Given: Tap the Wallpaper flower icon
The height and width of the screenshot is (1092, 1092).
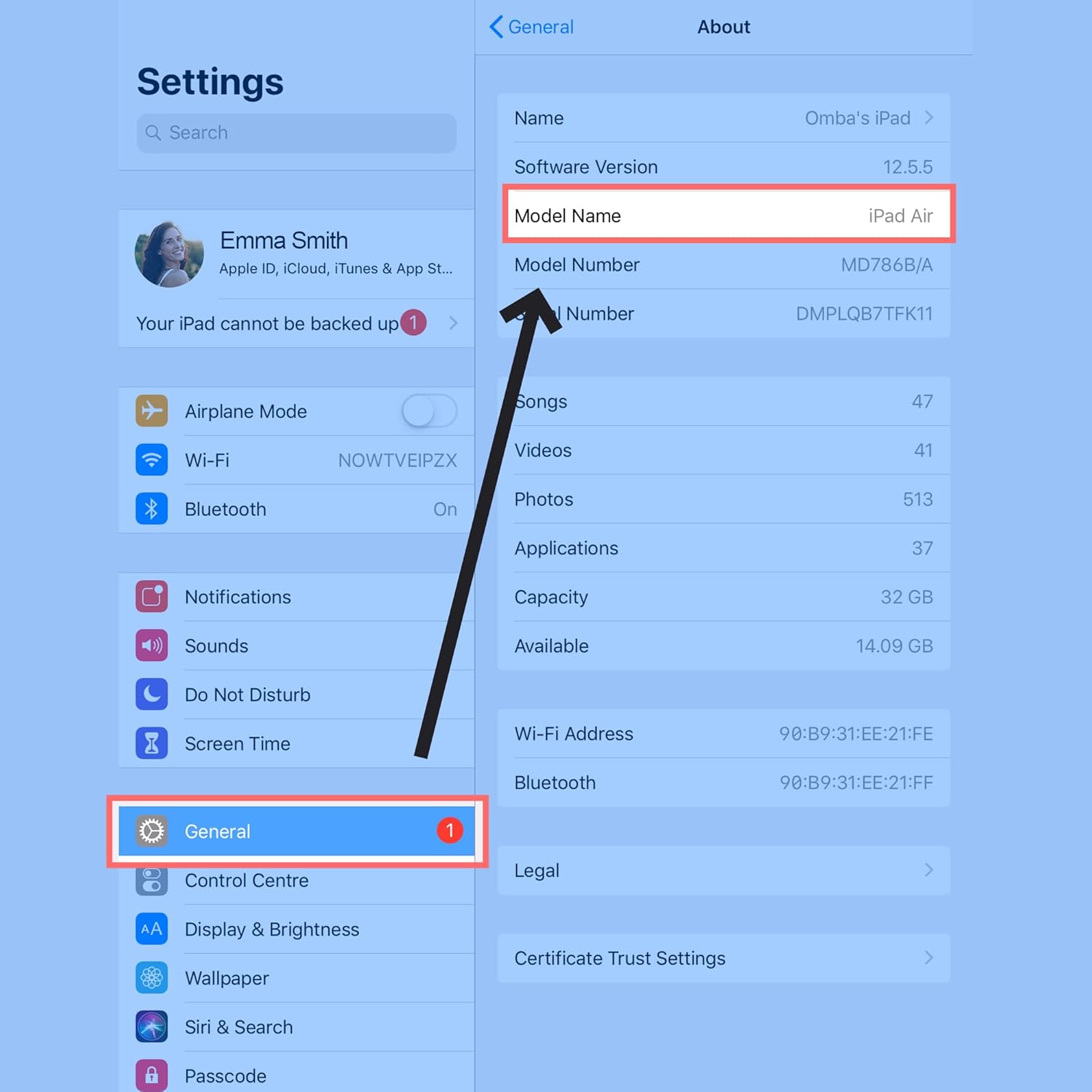Looking at the screenshot, I should click(151, 978).
